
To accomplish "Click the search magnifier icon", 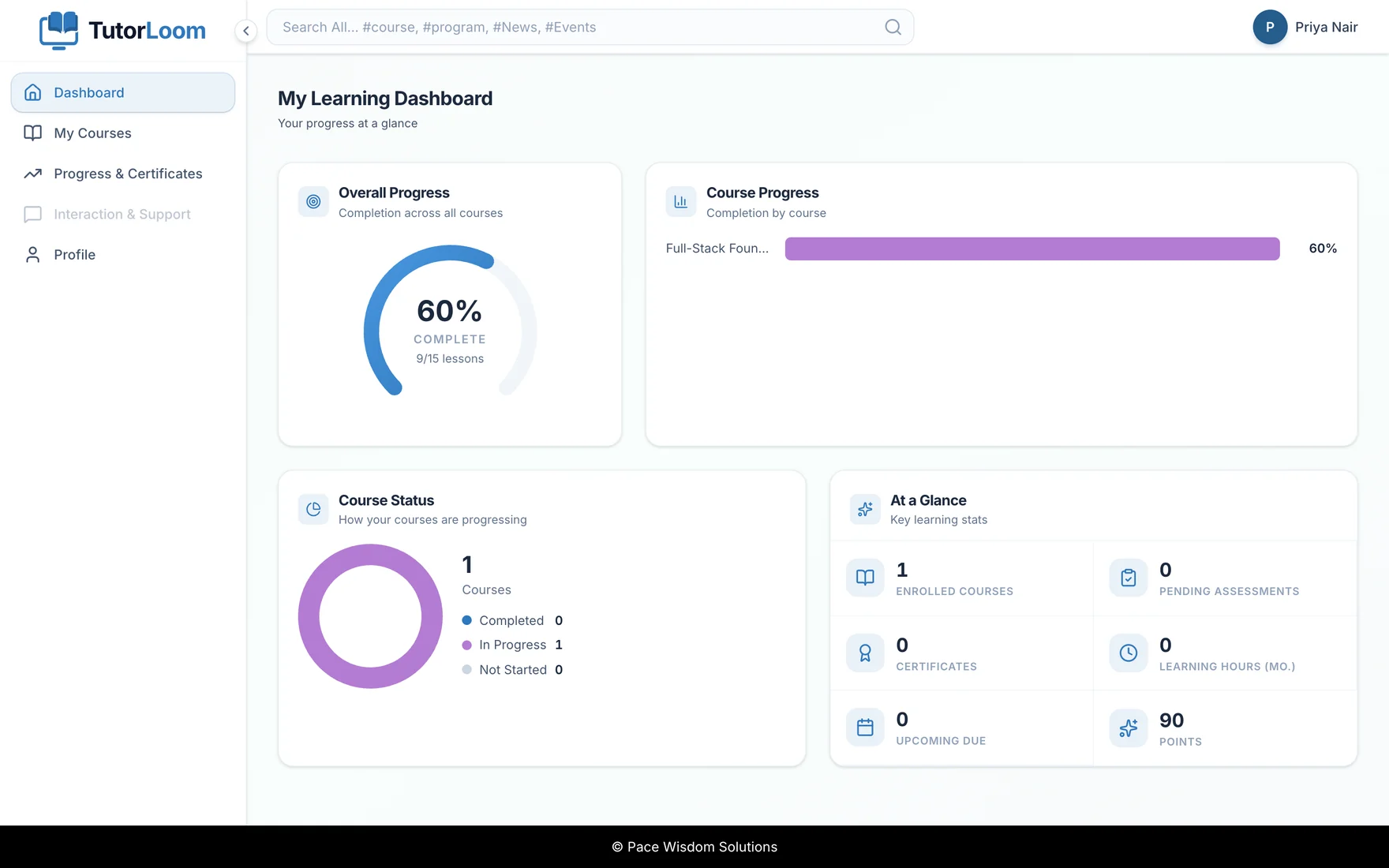I will [893, 27].
